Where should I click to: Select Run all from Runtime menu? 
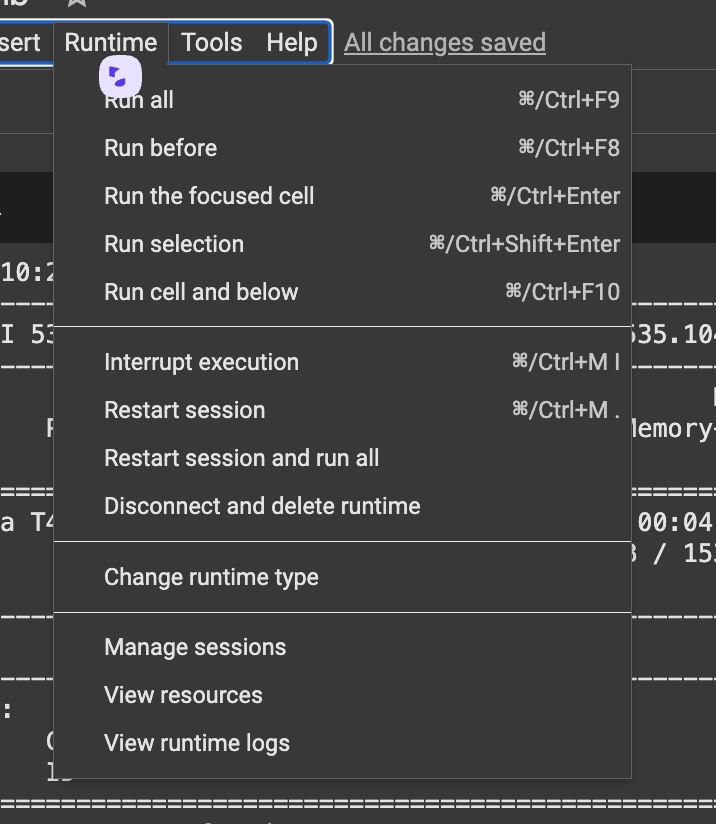click(140, 101)
